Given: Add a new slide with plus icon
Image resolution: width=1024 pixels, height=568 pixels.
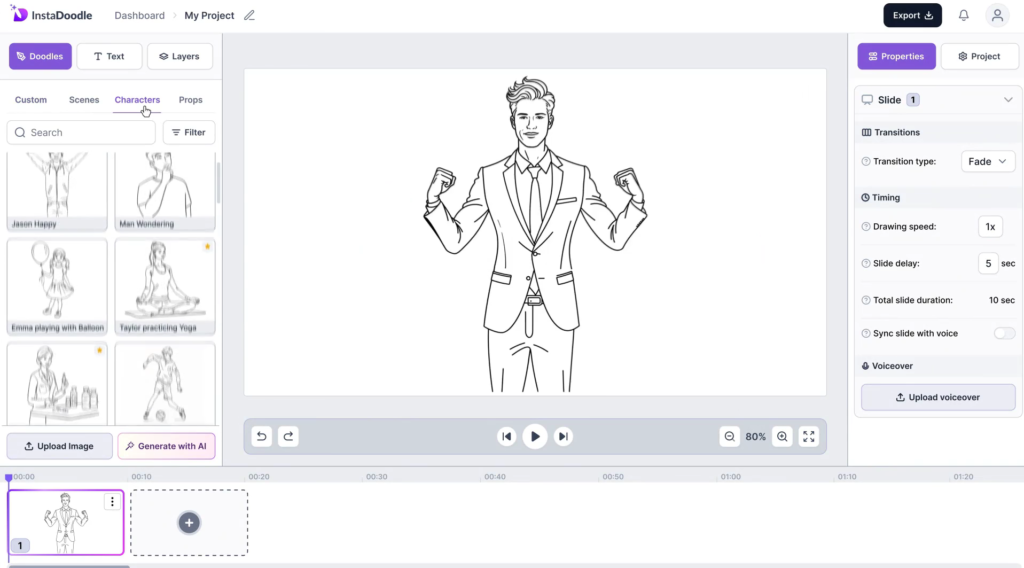Looking at the screenshot, I should click(x=189, y=522).
